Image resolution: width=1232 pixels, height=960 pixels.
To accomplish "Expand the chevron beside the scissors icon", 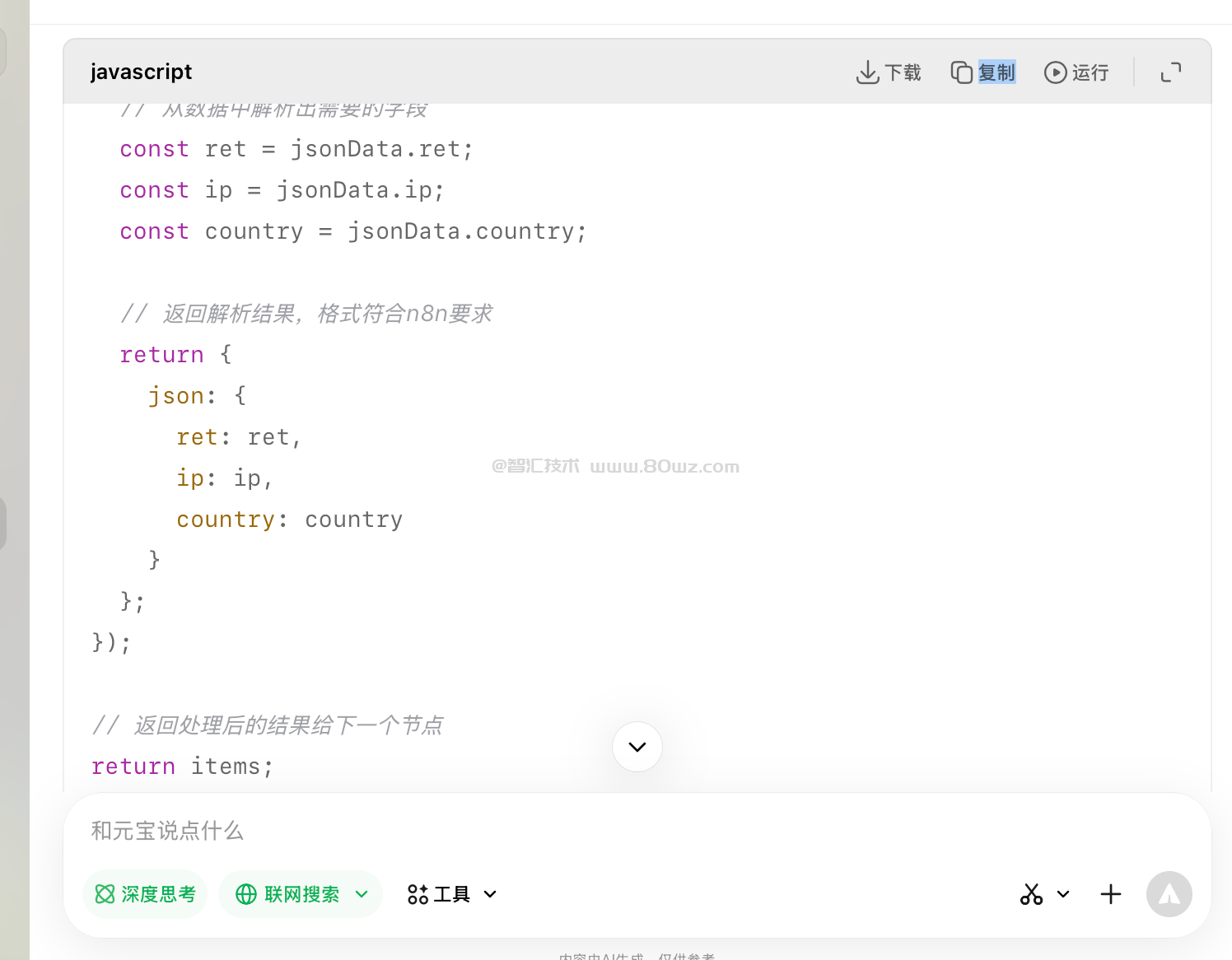I will 1063,894.
